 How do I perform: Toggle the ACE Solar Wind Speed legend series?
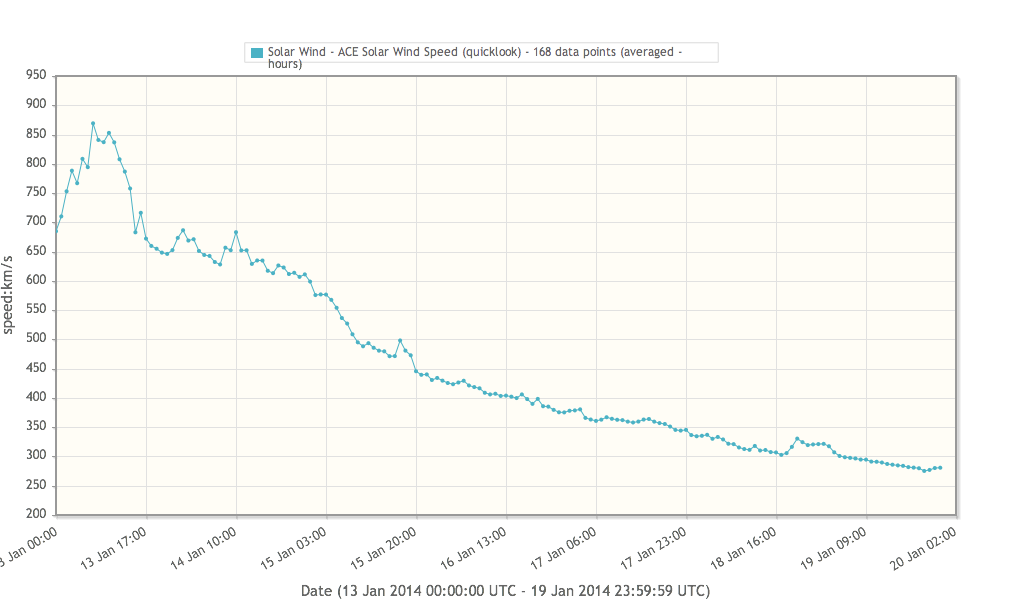click(x=475, y=53)
